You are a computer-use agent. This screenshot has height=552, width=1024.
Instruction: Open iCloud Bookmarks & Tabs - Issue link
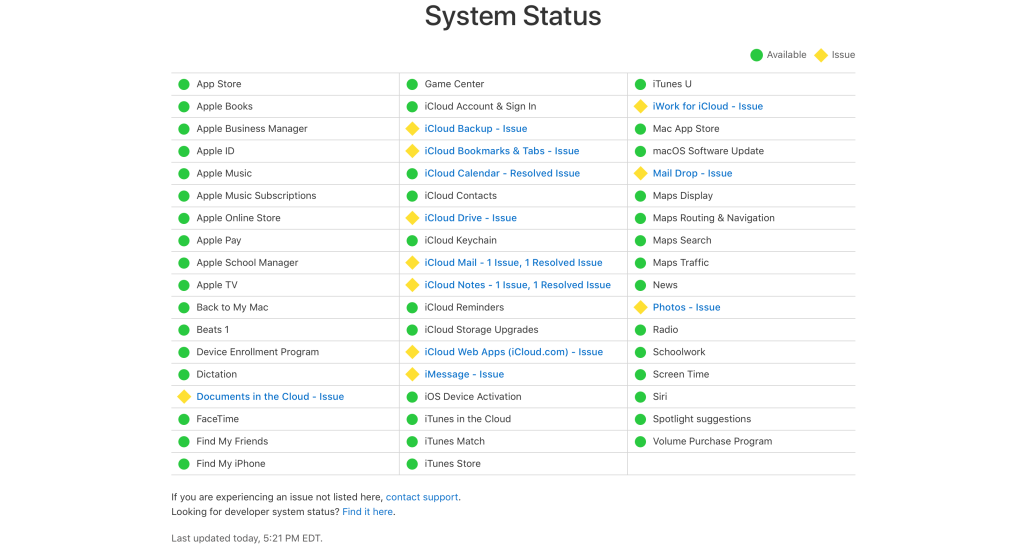click(x=502, y=151)
